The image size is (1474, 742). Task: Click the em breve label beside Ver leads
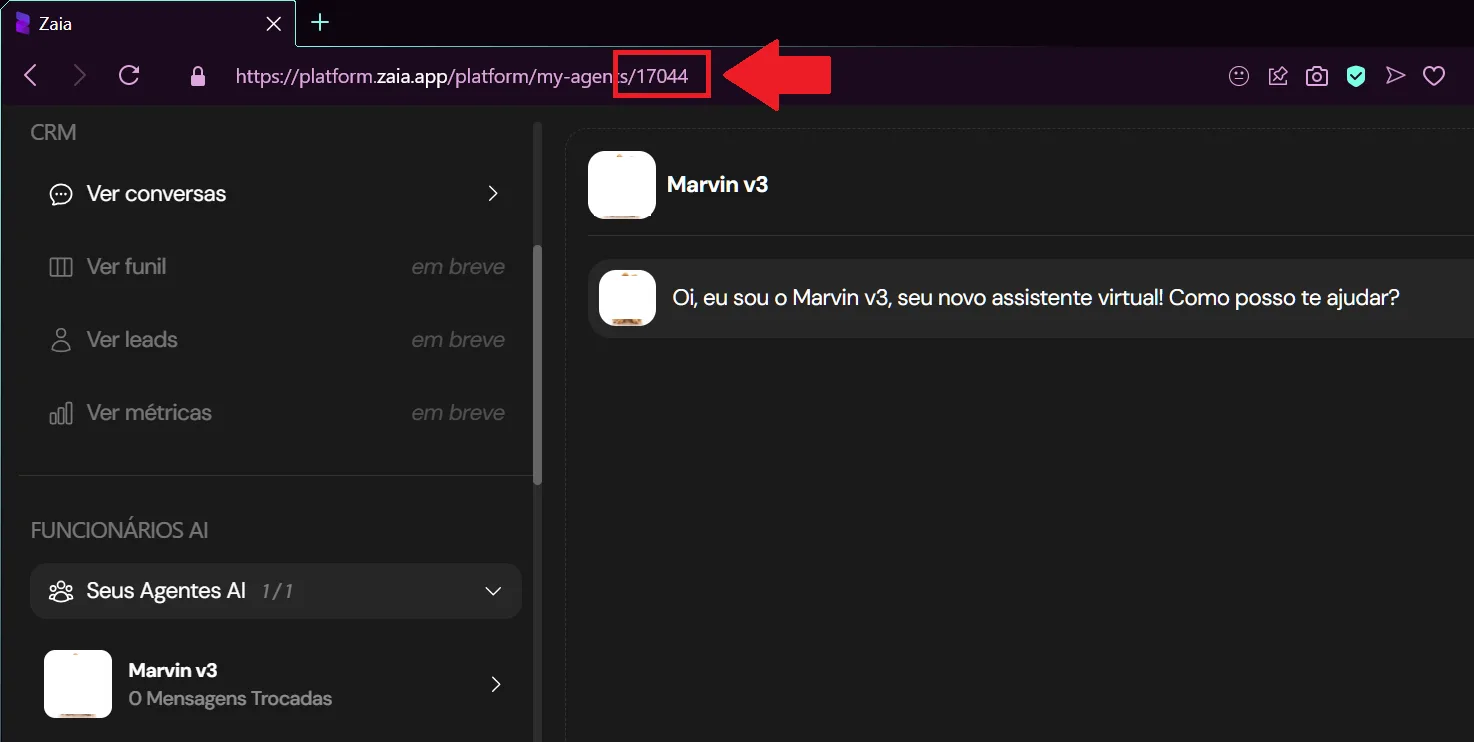click(458, 340)
